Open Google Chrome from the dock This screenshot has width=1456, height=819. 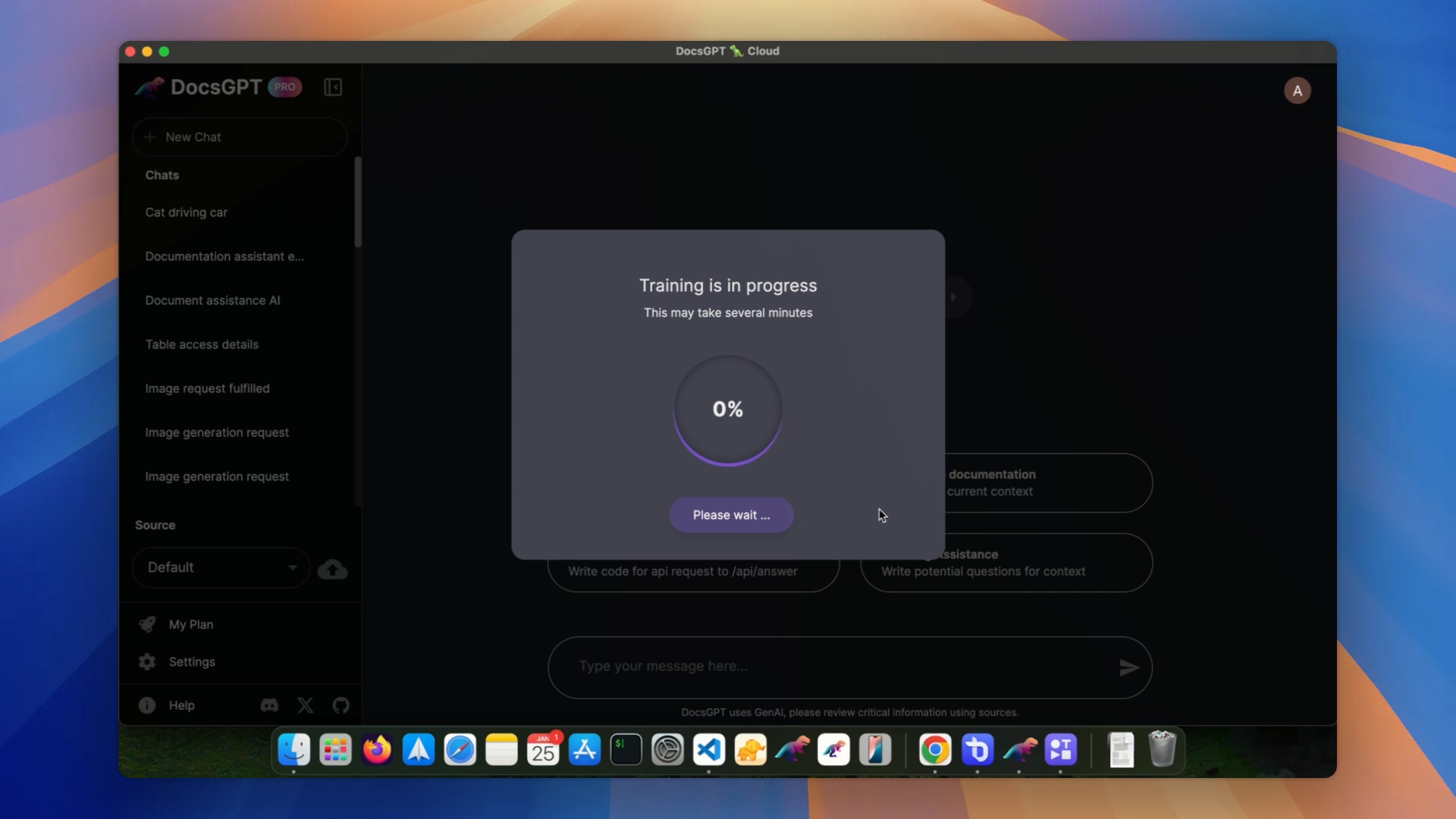pyautogui.click(x=935, y=750)
